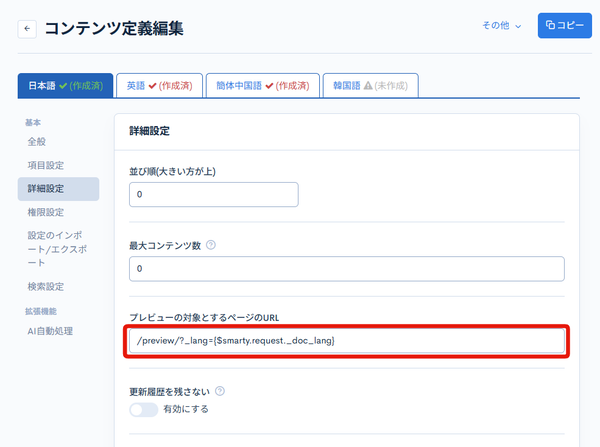Open 設定のインポート/エクスポート in sidebar

[58, 249]
